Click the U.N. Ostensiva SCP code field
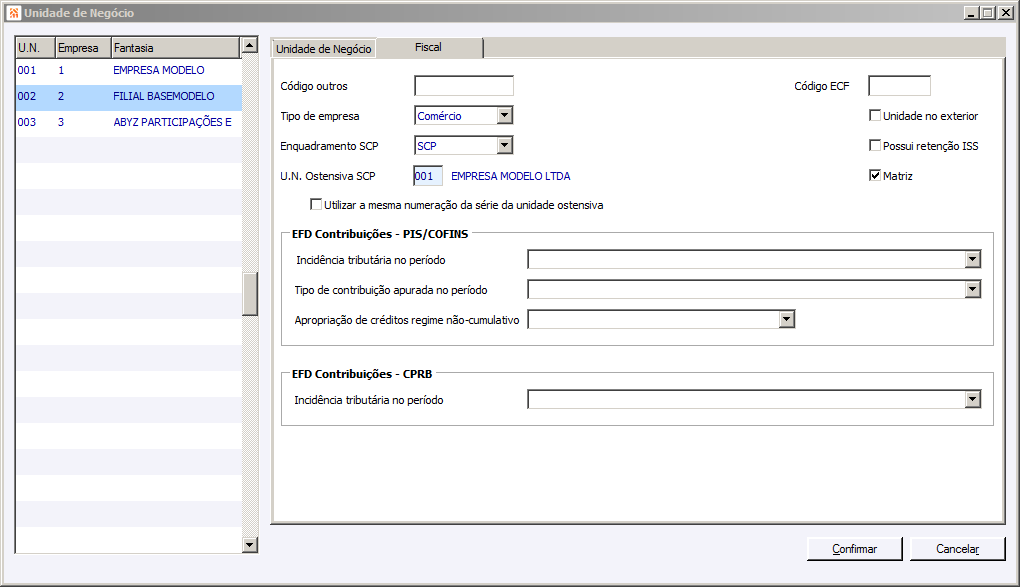The height and width of the screenshot is (587, 1020). pos(428,176)
